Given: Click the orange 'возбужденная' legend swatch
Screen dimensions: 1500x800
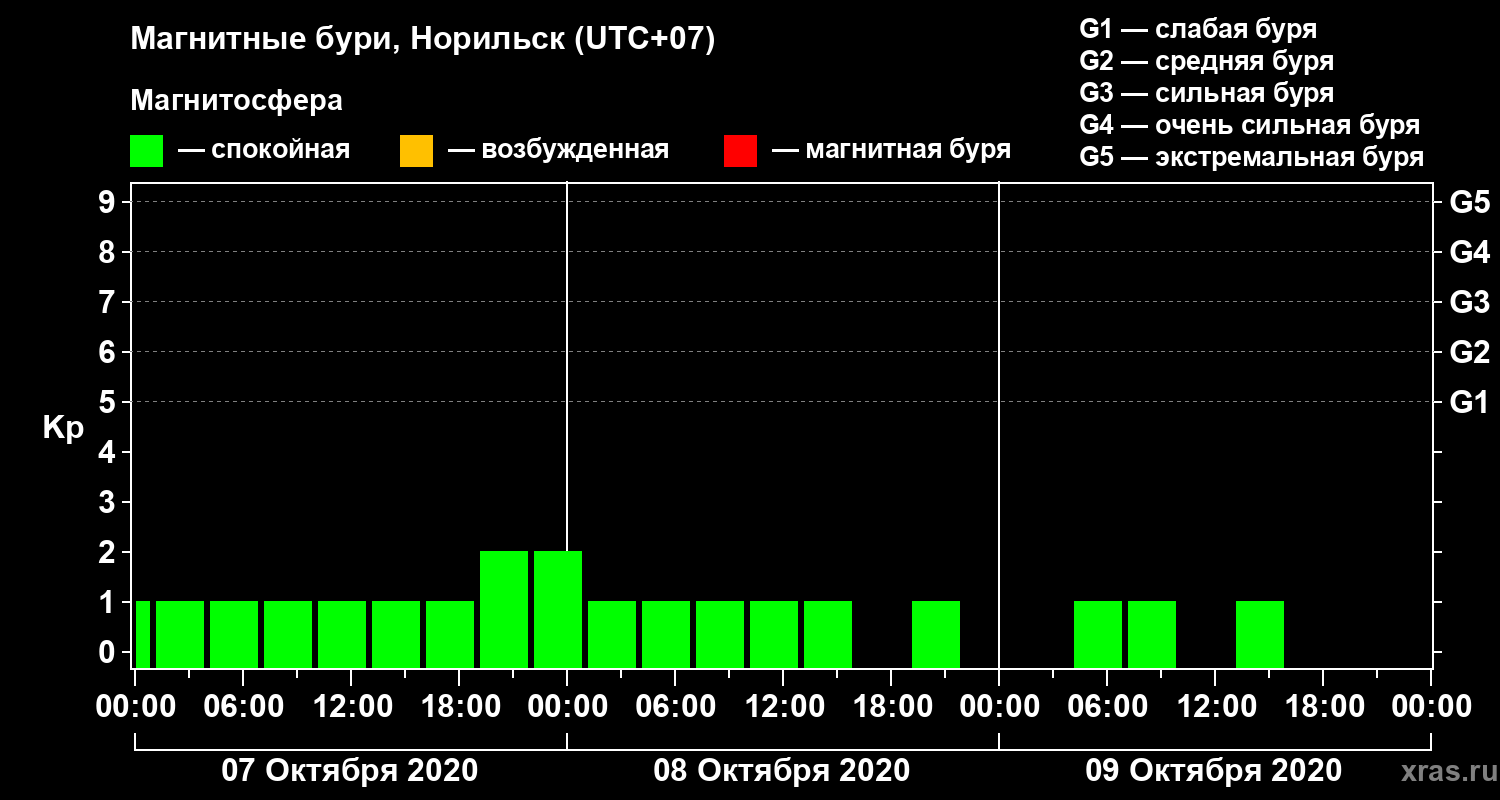Looking at the screenshot, I should point(416,151).
